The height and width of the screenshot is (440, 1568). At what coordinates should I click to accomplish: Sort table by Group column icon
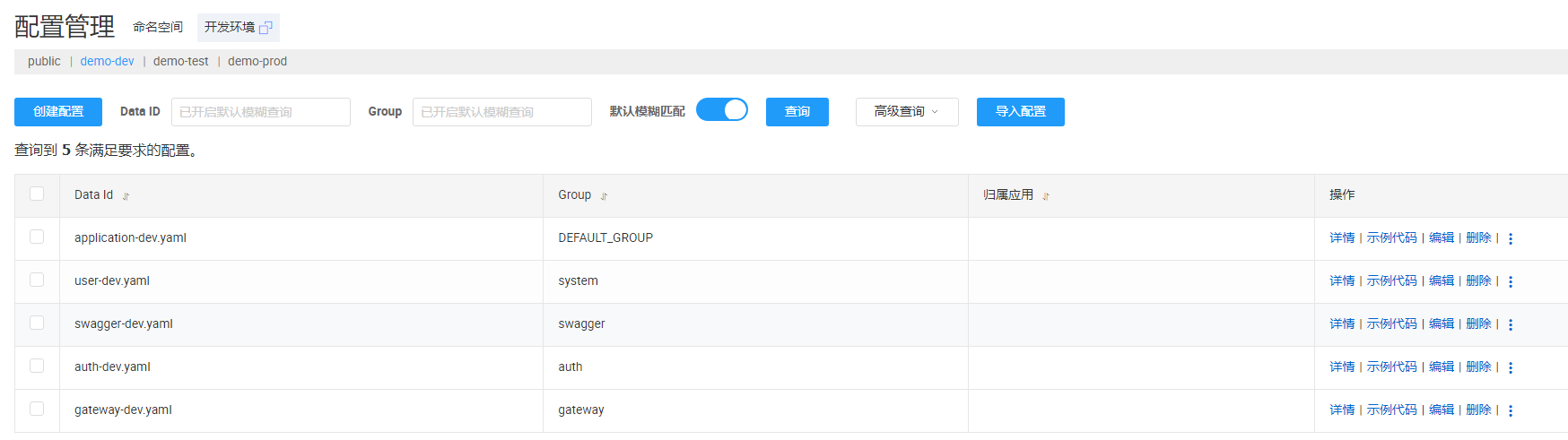point(604,196)
